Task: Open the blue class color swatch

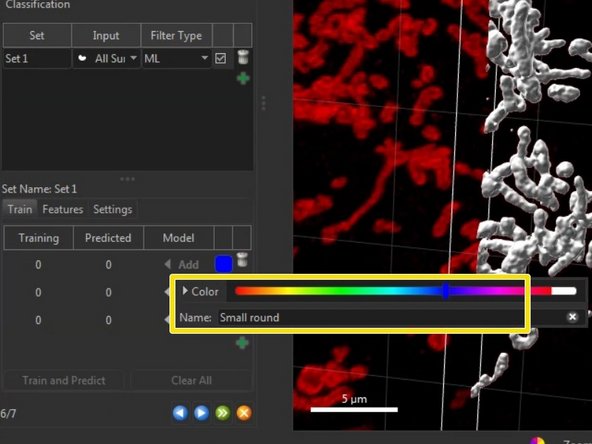Action: [x=224, y=264]
